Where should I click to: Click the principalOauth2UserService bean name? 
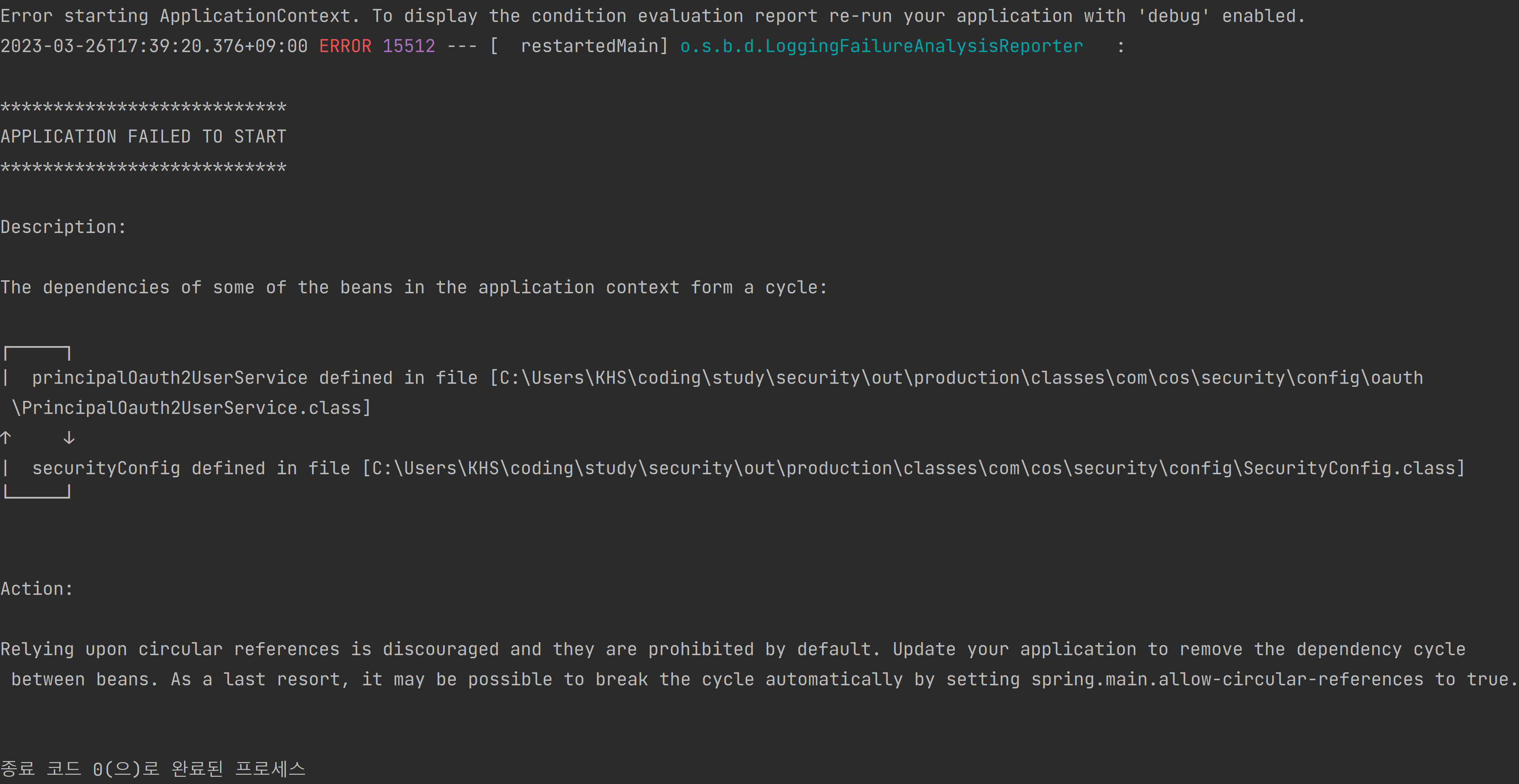tap(170, 378)
